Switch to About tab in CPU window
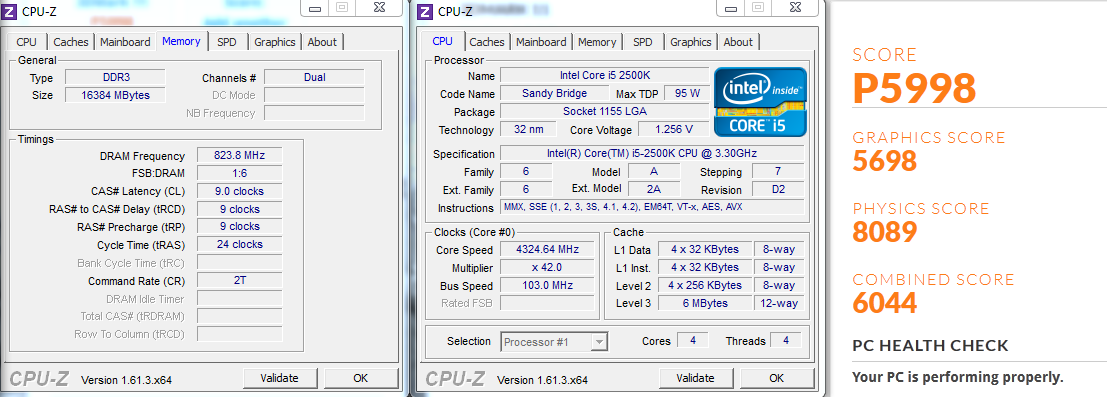1107x397 pixels. (738, 42)
